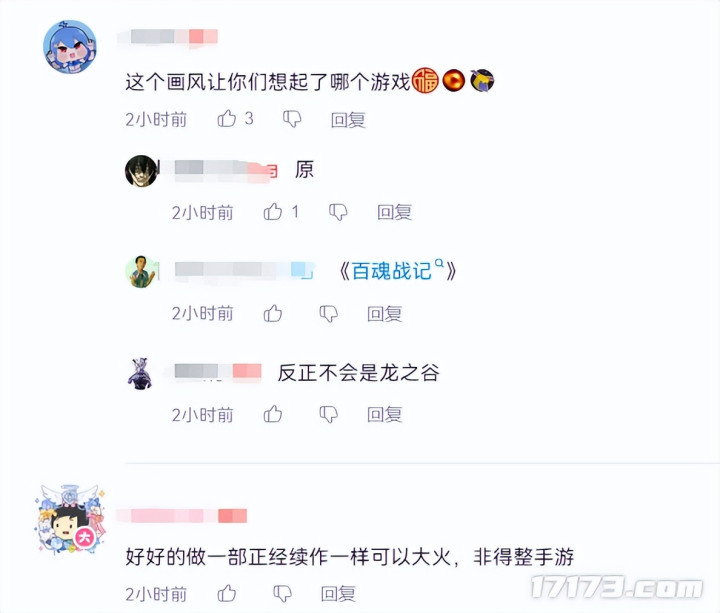Viewport: 720px width, 613px height.
Task: Like the comment asking about the art style
Action: 226,118
